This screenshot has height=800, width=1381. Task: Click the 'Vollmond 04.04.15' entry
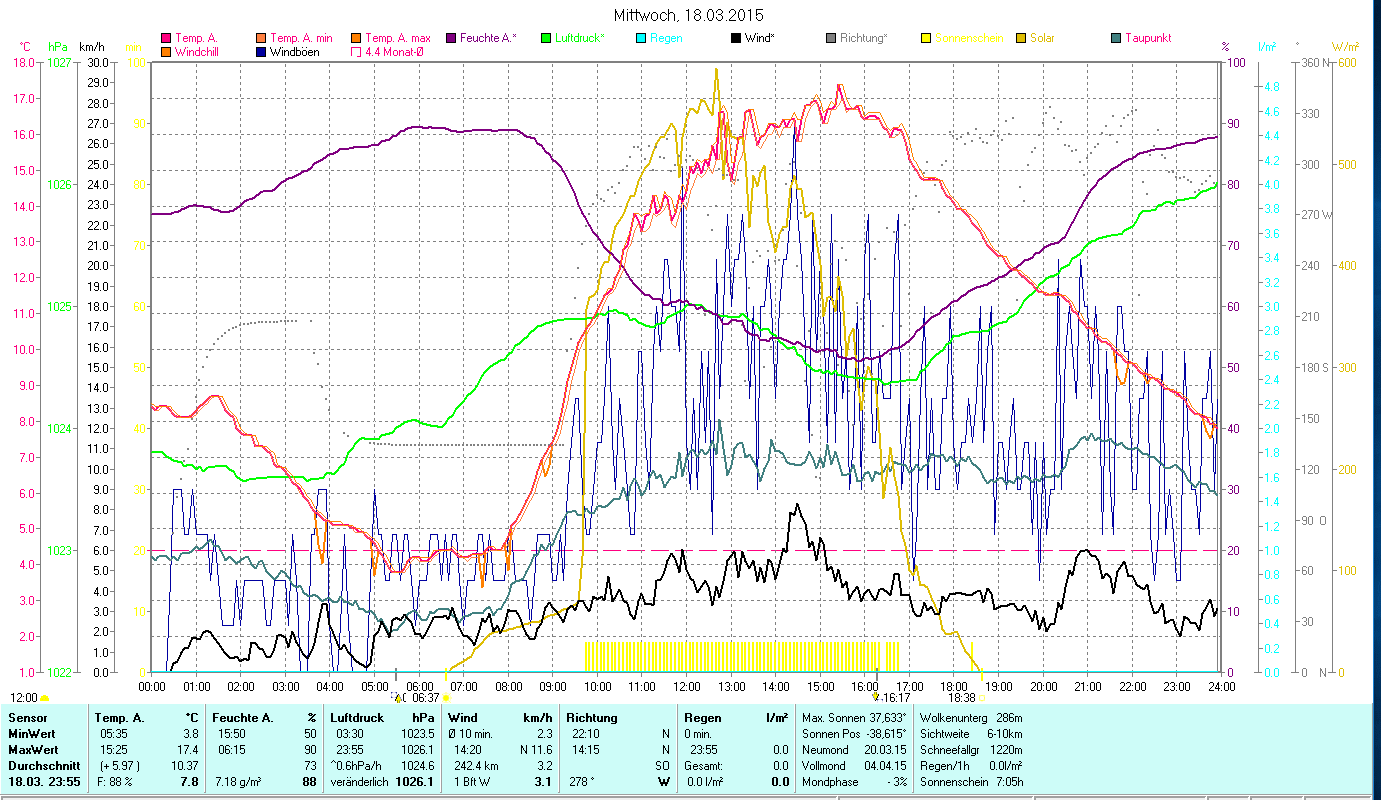click(854, 766)
